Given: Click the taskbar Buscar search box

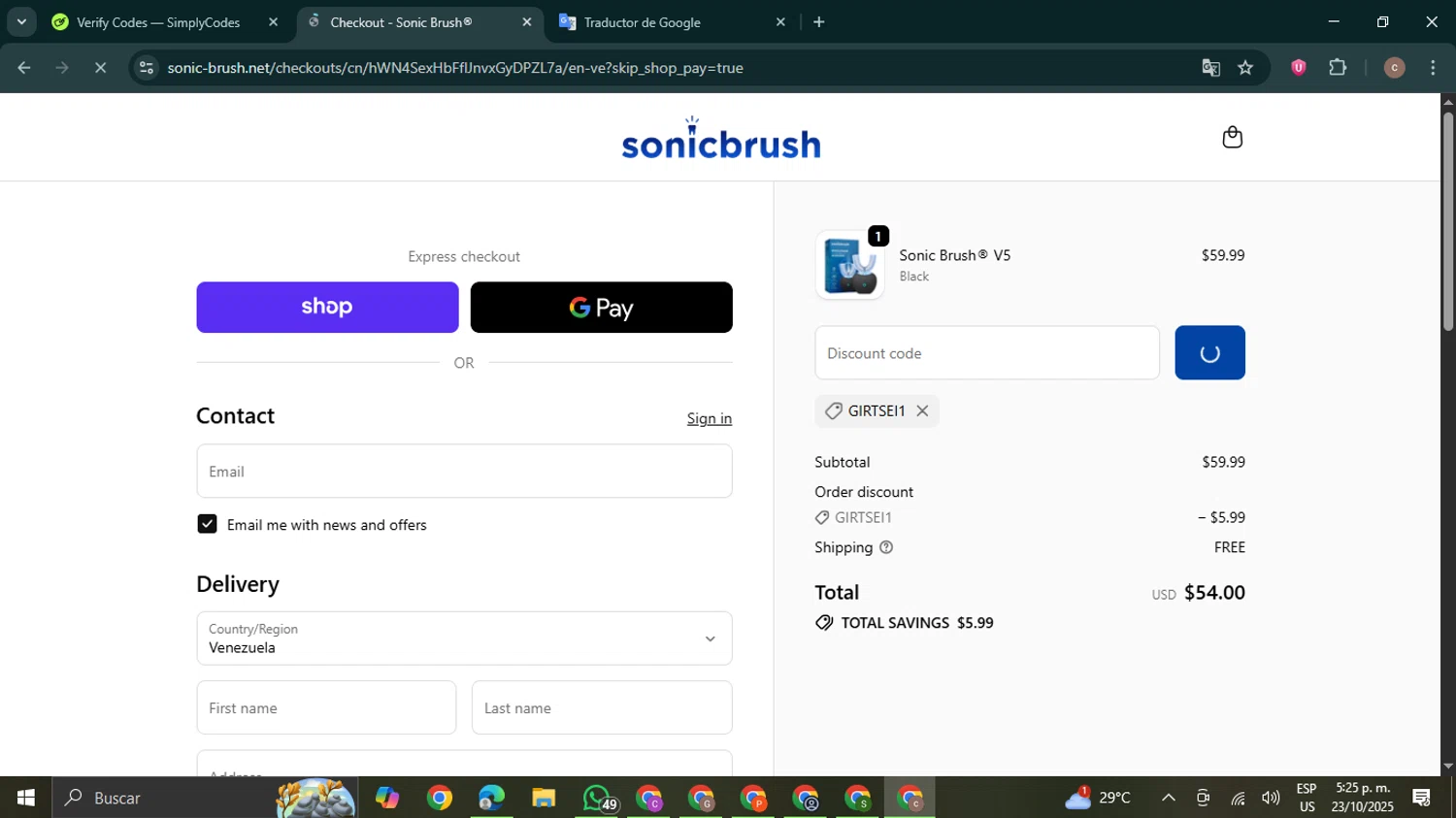Looking at the screenshot, I should [x=204, y=798].
